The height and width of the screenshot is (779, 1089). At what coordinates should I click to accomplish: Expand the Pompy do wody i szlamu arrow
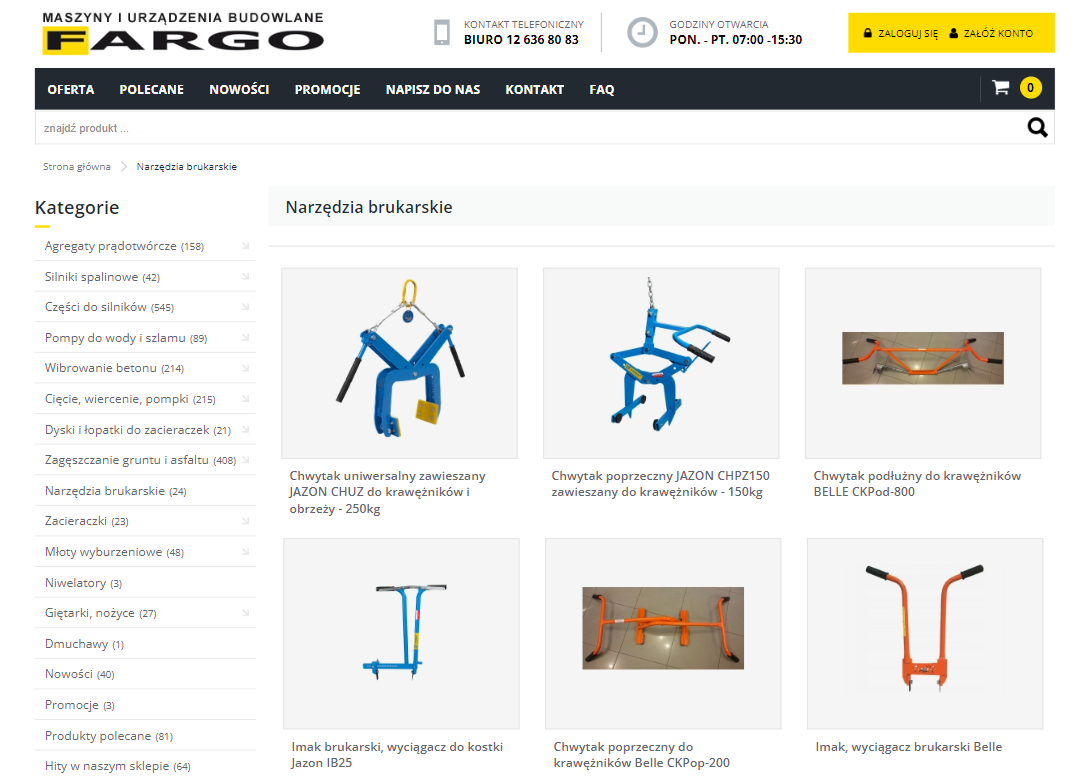tap(245, 337)
